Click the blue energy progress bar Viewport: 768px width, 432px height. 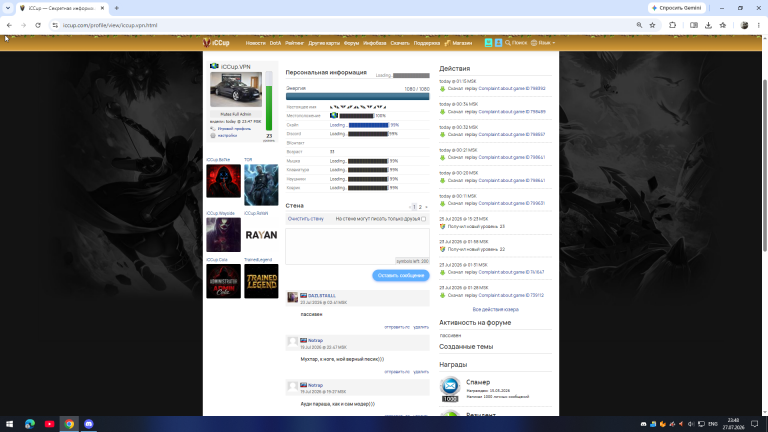[x=358, y=96]
